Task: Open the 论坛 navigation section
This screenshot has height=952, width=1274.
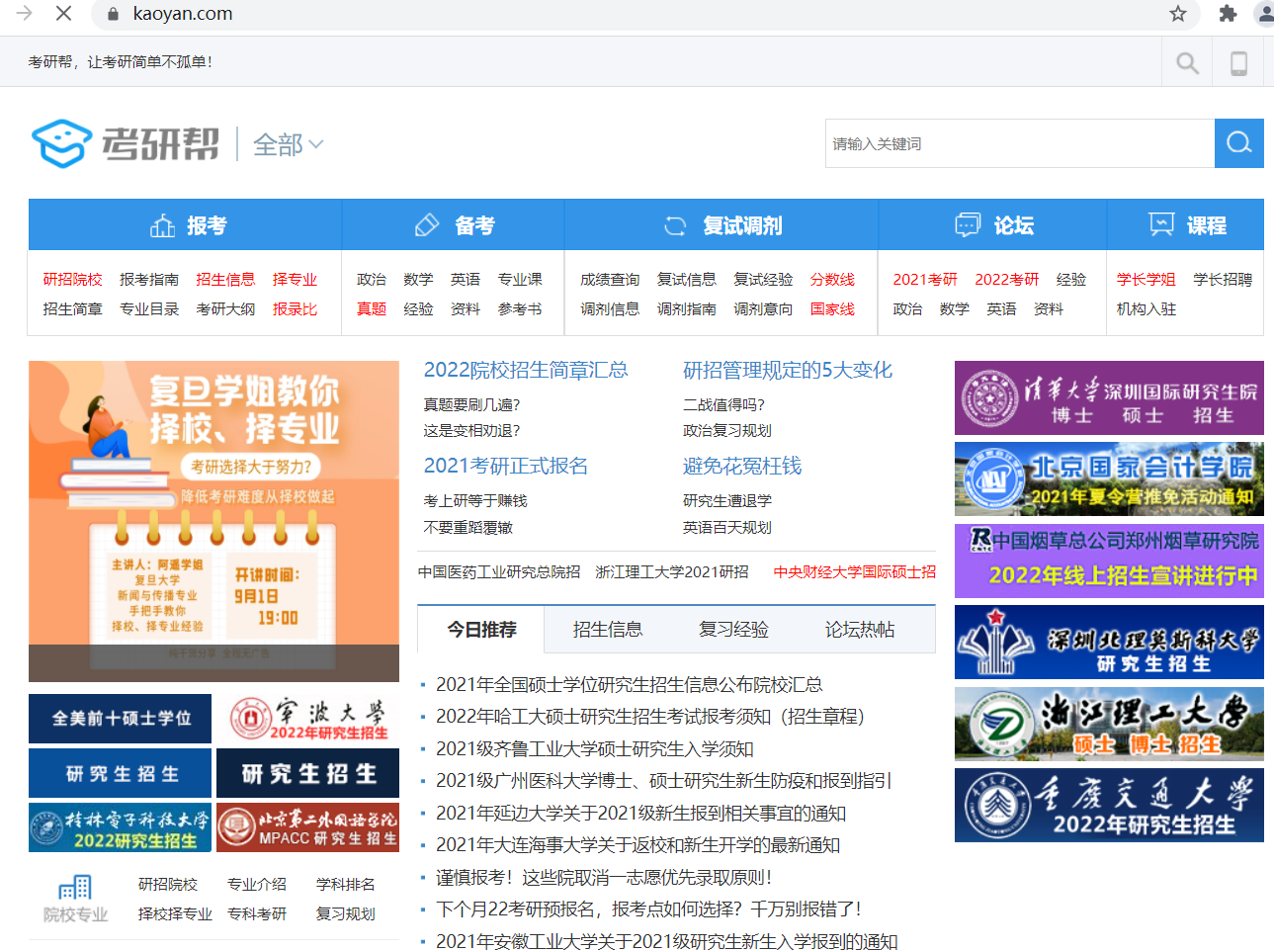Action: [993, 225]
